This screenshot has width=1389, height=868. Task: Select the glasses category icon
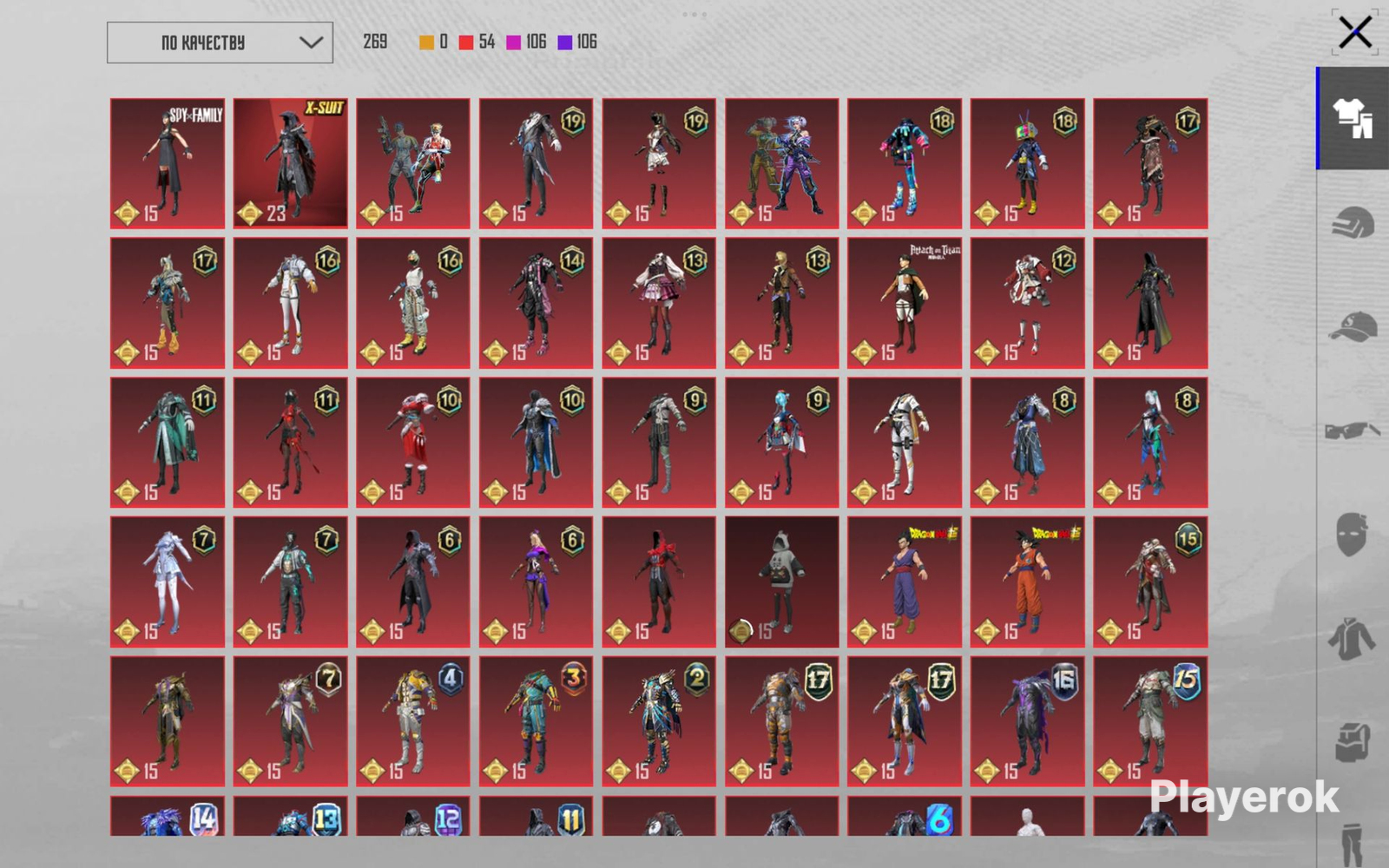click(1353, 431)
